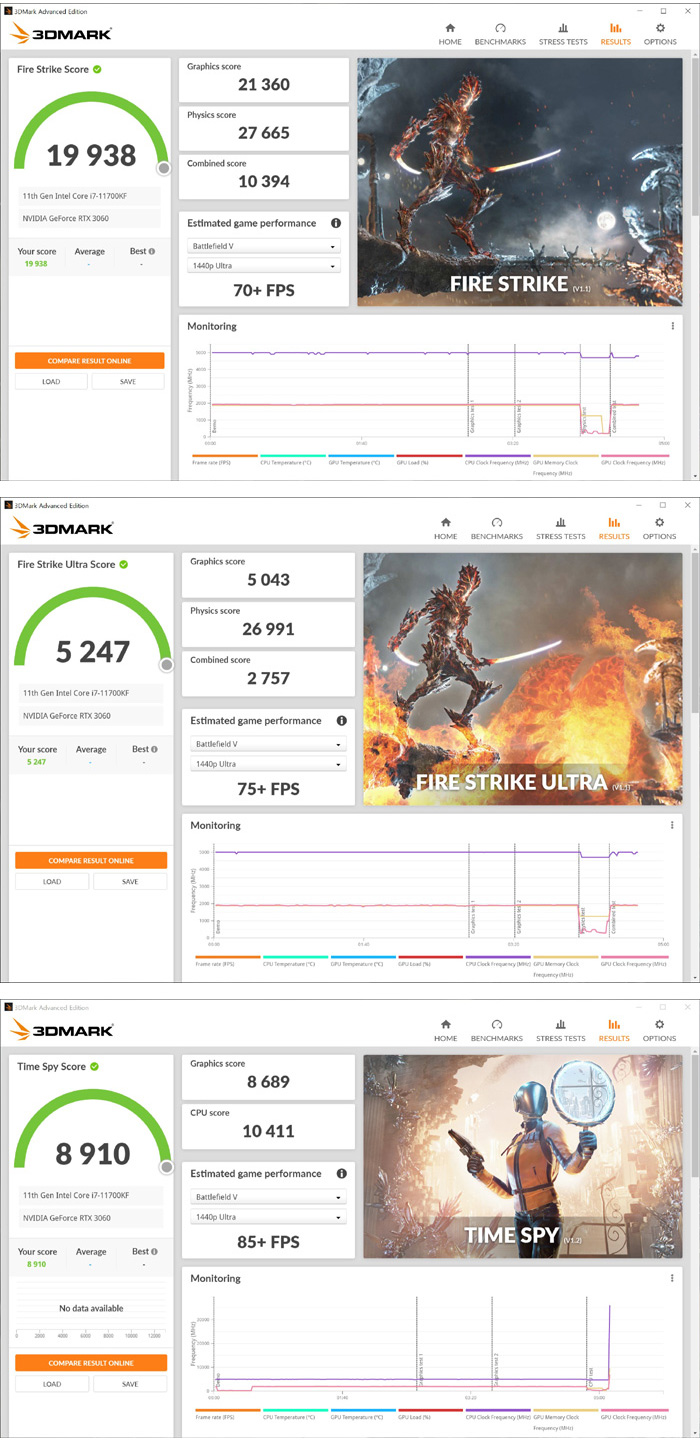This screenshot has width=700, height=1442.
Task: Click SAVE button in Fire Strike window
Action: tap(128, 382)
